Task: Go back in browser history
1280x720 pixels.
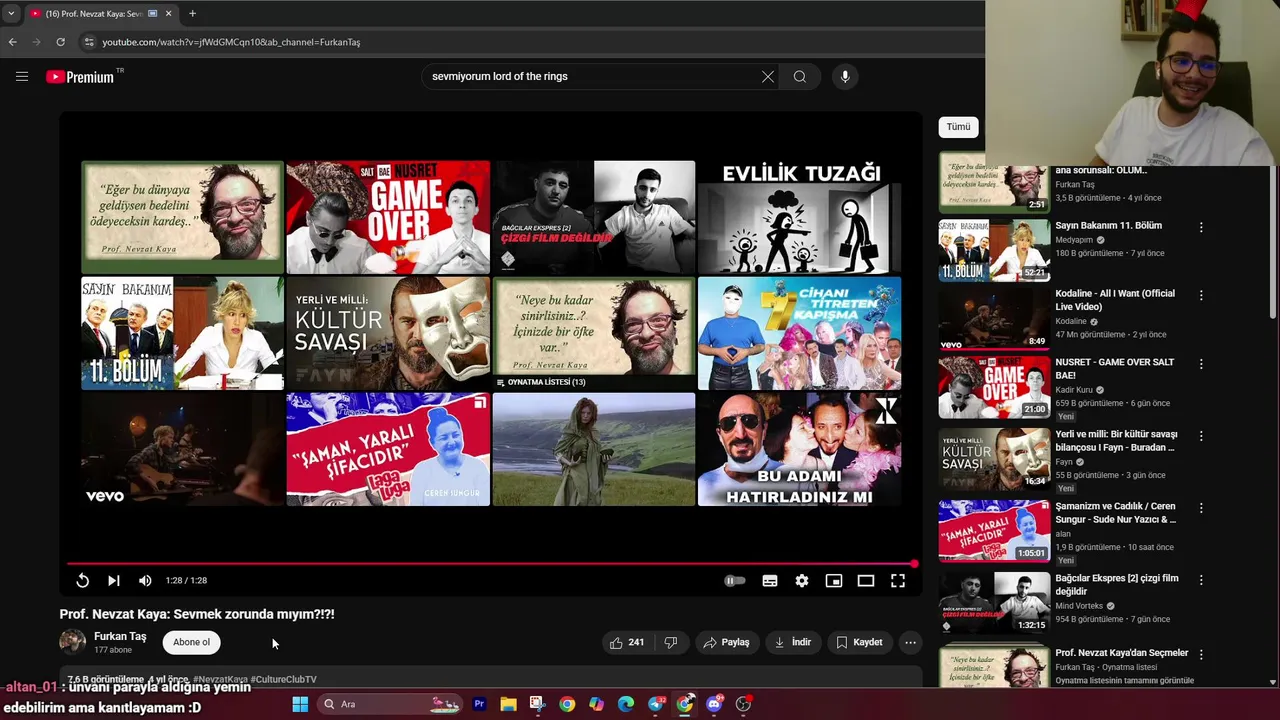Action: pos(12,42)
